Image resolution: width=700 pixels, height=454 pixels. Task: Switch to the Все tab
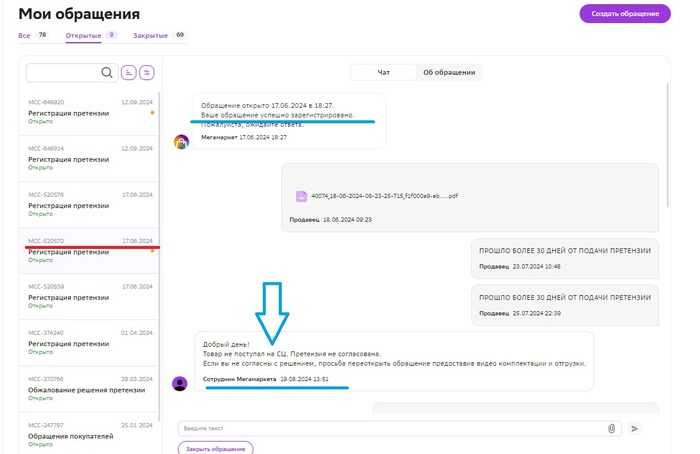(24, 35)
